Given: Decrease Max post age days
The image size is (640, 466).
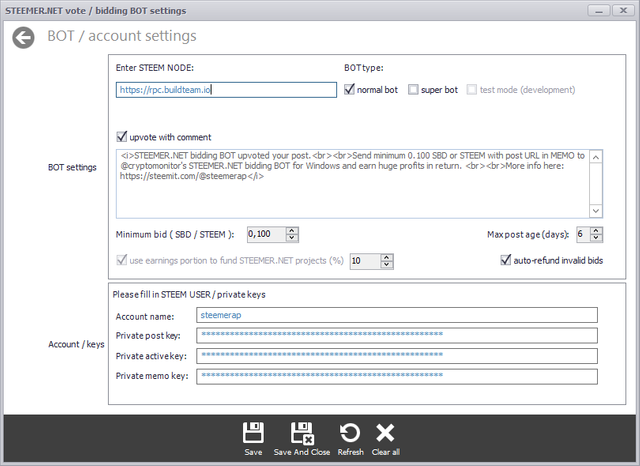Looking at the screenshot, I should [596, 238].
